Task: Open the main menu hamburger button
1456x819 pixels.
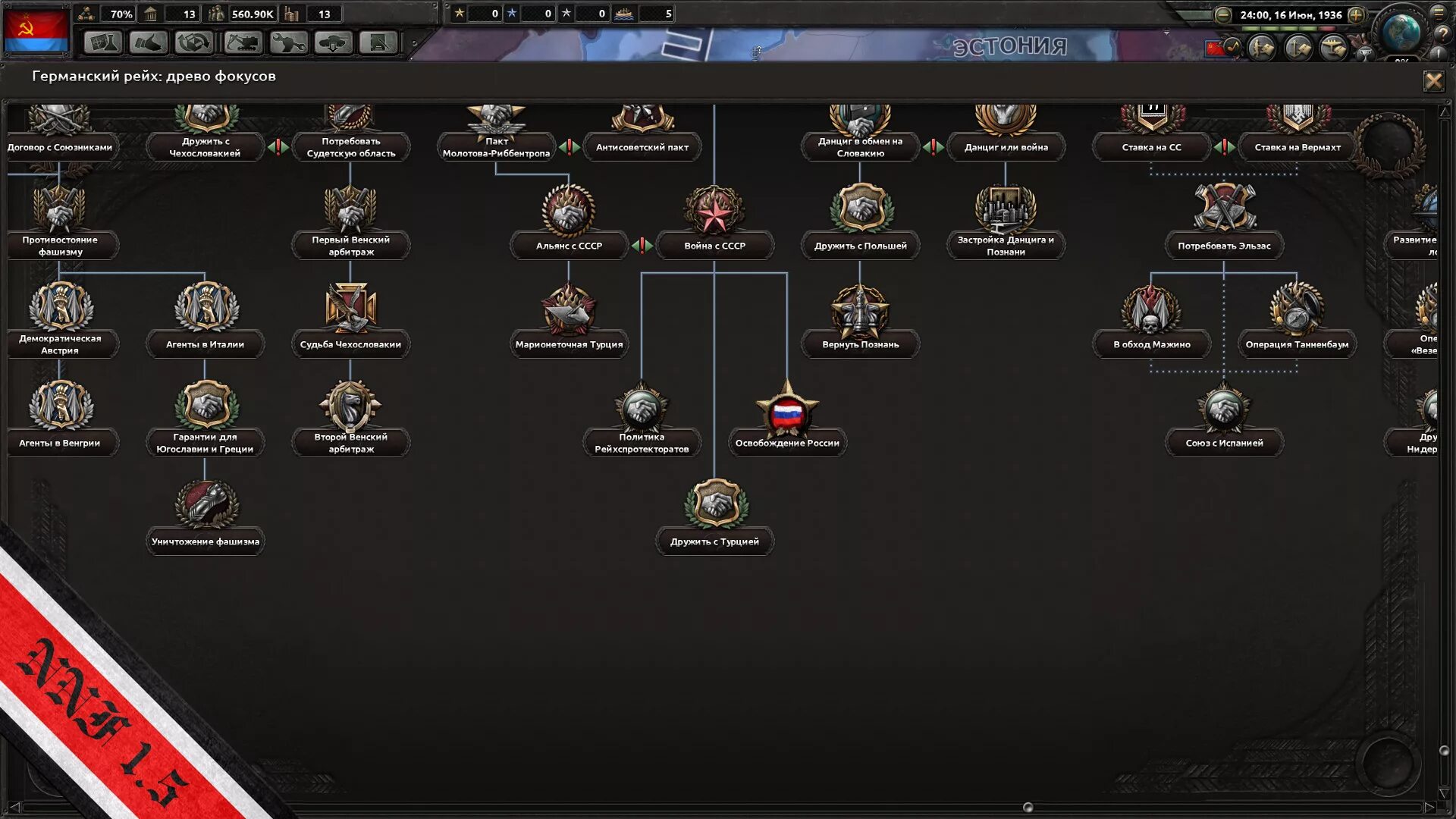Action: tap(1439, 13)
